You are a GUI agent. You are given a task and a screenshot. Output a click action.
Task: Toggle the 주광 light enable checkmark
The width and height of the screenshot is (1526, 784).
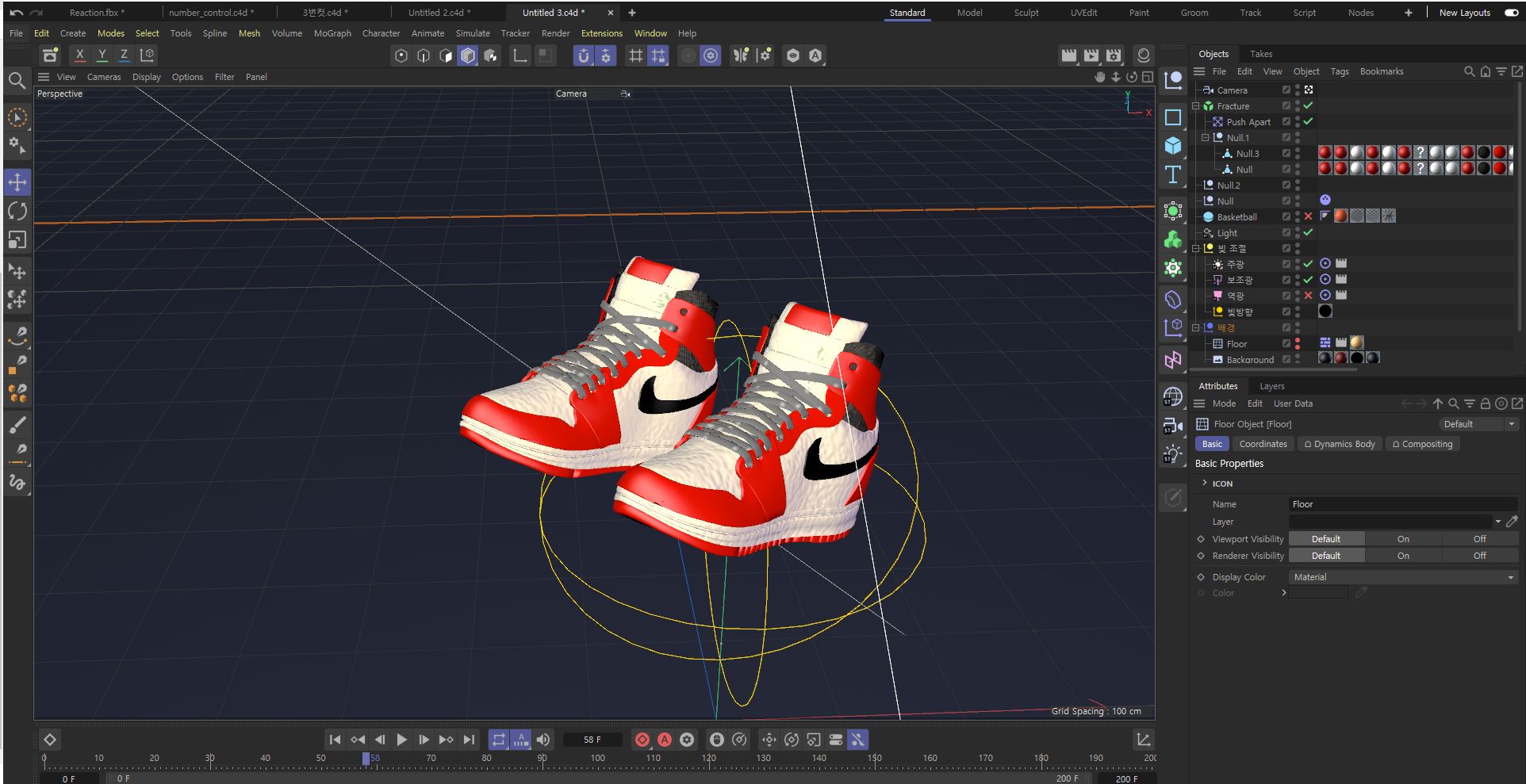coord(1308,264)
